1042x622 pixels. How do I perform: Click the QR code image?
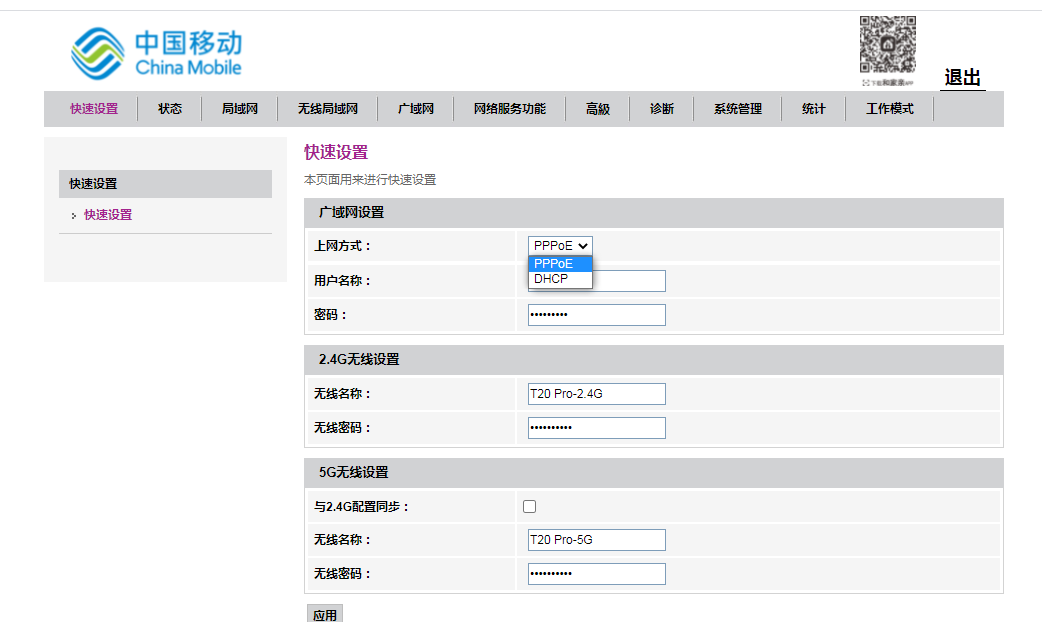click(888, 45)
